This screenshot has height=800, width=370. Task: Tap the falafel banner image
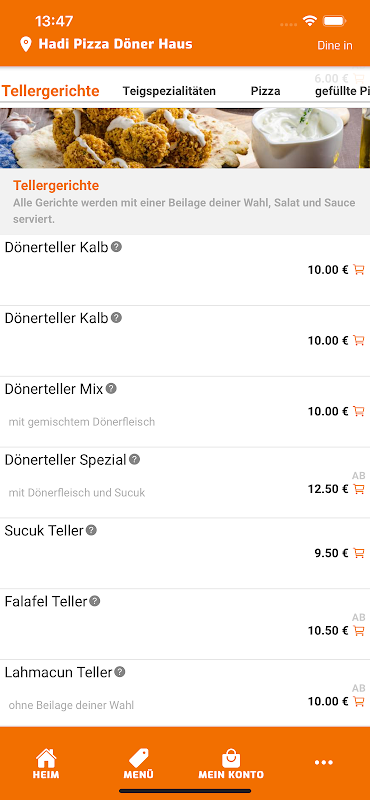185,138
